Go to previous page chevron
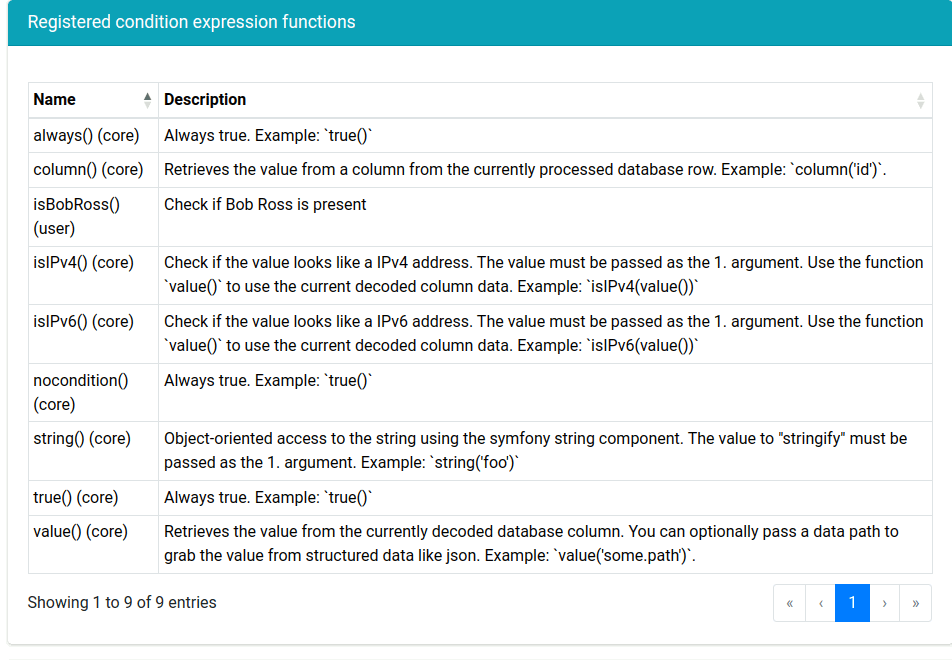The height and width of the screenshot is (660, 952). coord(821,603)
